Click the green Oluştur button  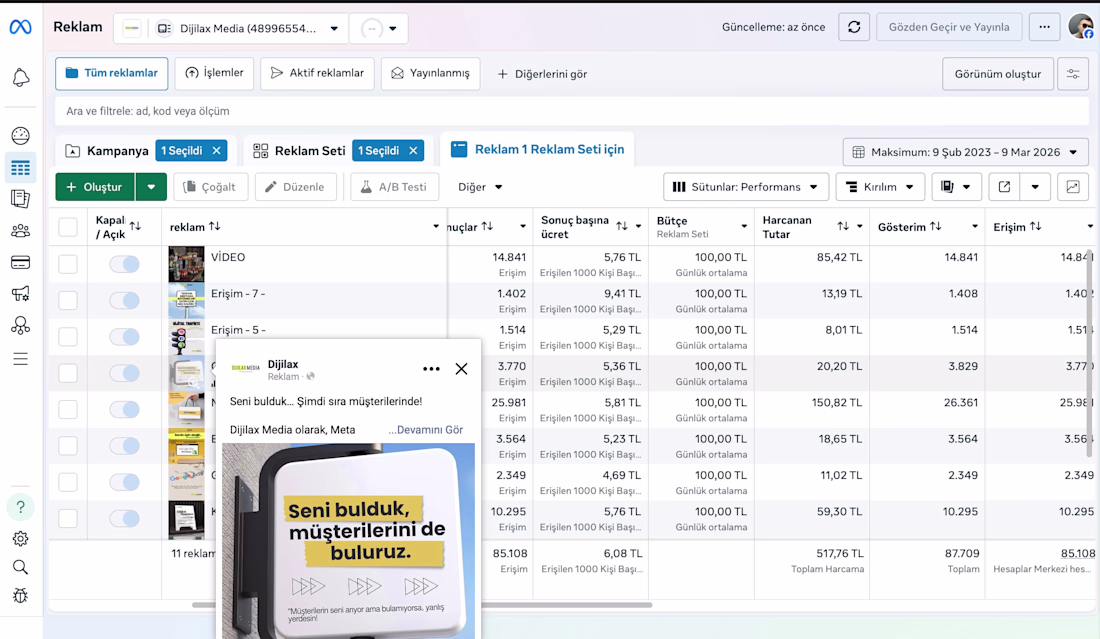click(x=95, y=187)
